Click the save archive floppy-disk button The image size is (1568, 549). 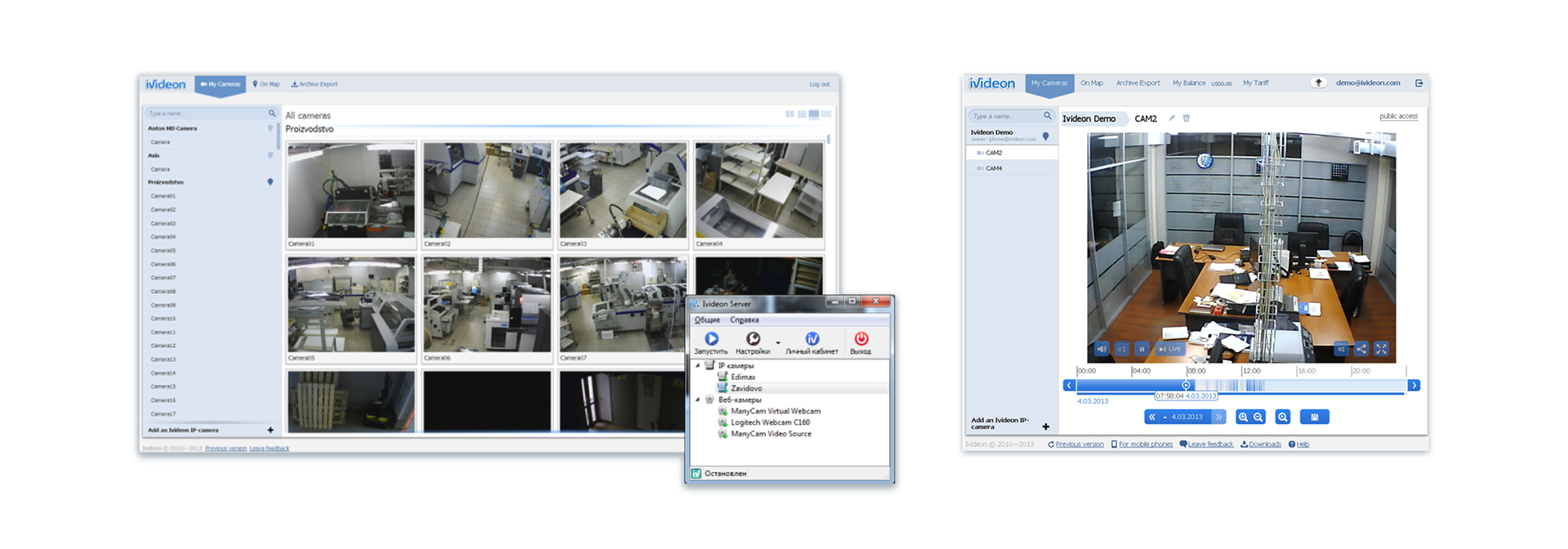tap(1314, 417)
